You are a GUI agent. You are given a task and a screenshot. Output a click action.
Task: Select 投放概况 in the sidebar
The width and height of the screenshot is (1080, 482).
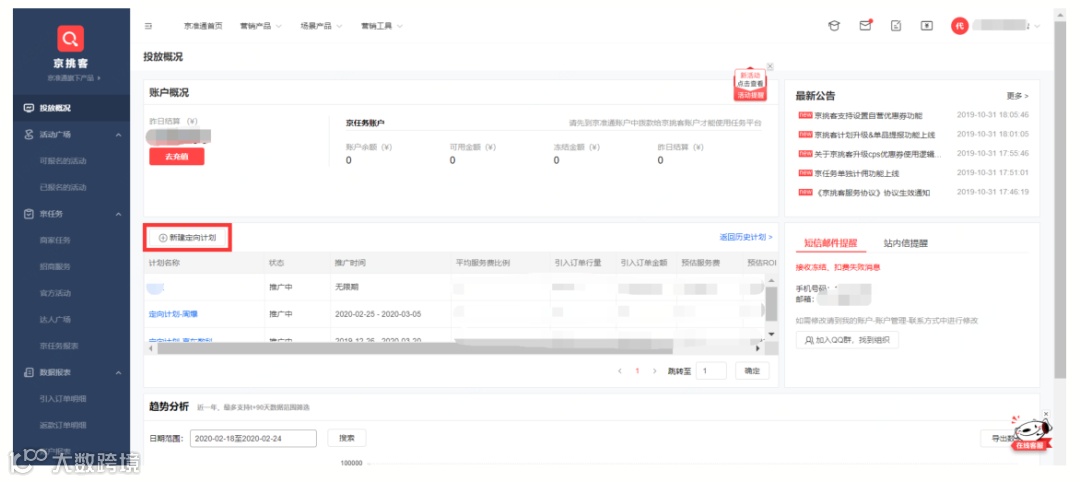(71, 108)
